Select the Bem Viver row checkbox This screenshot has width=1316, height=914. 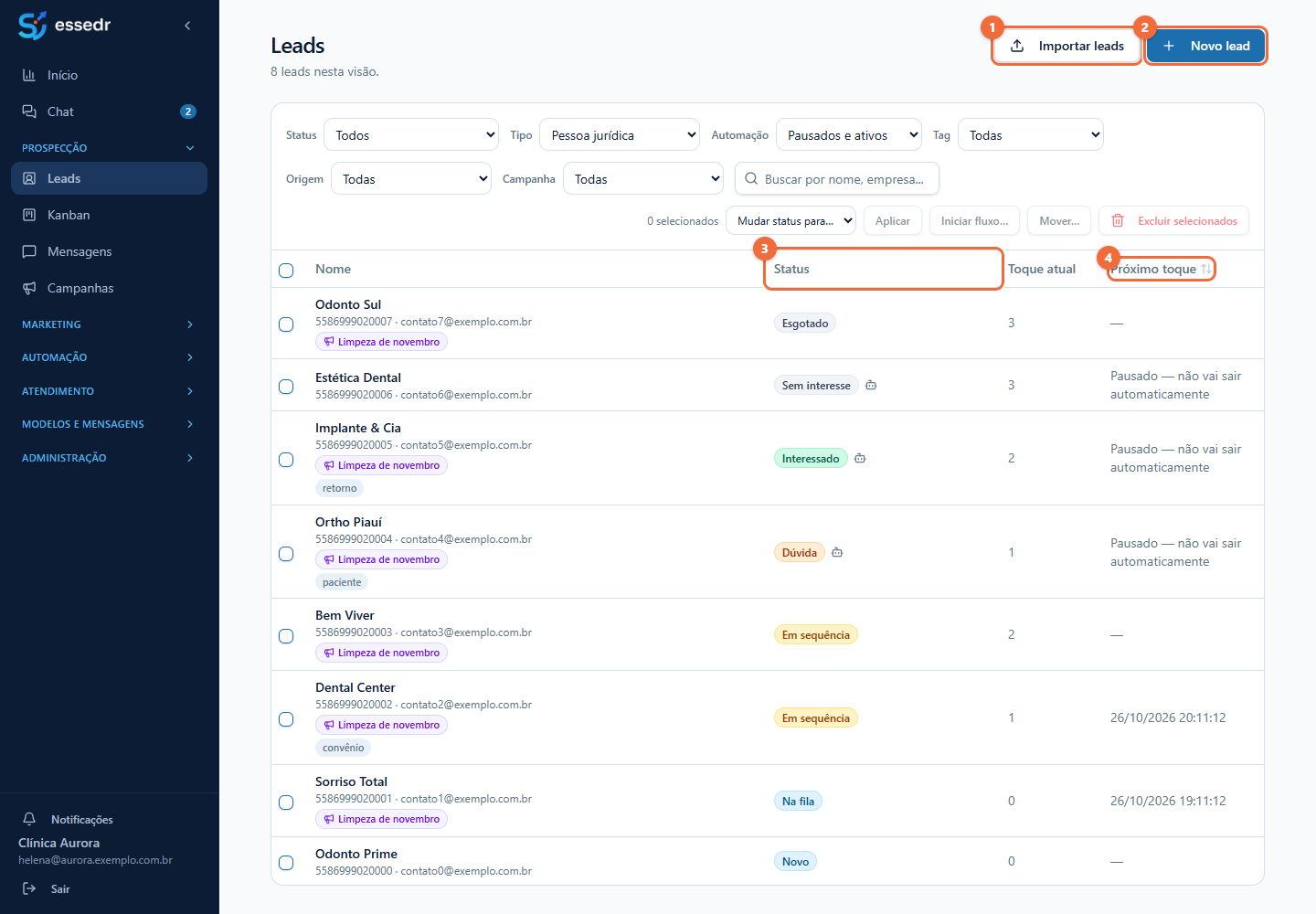click(286, 636)
